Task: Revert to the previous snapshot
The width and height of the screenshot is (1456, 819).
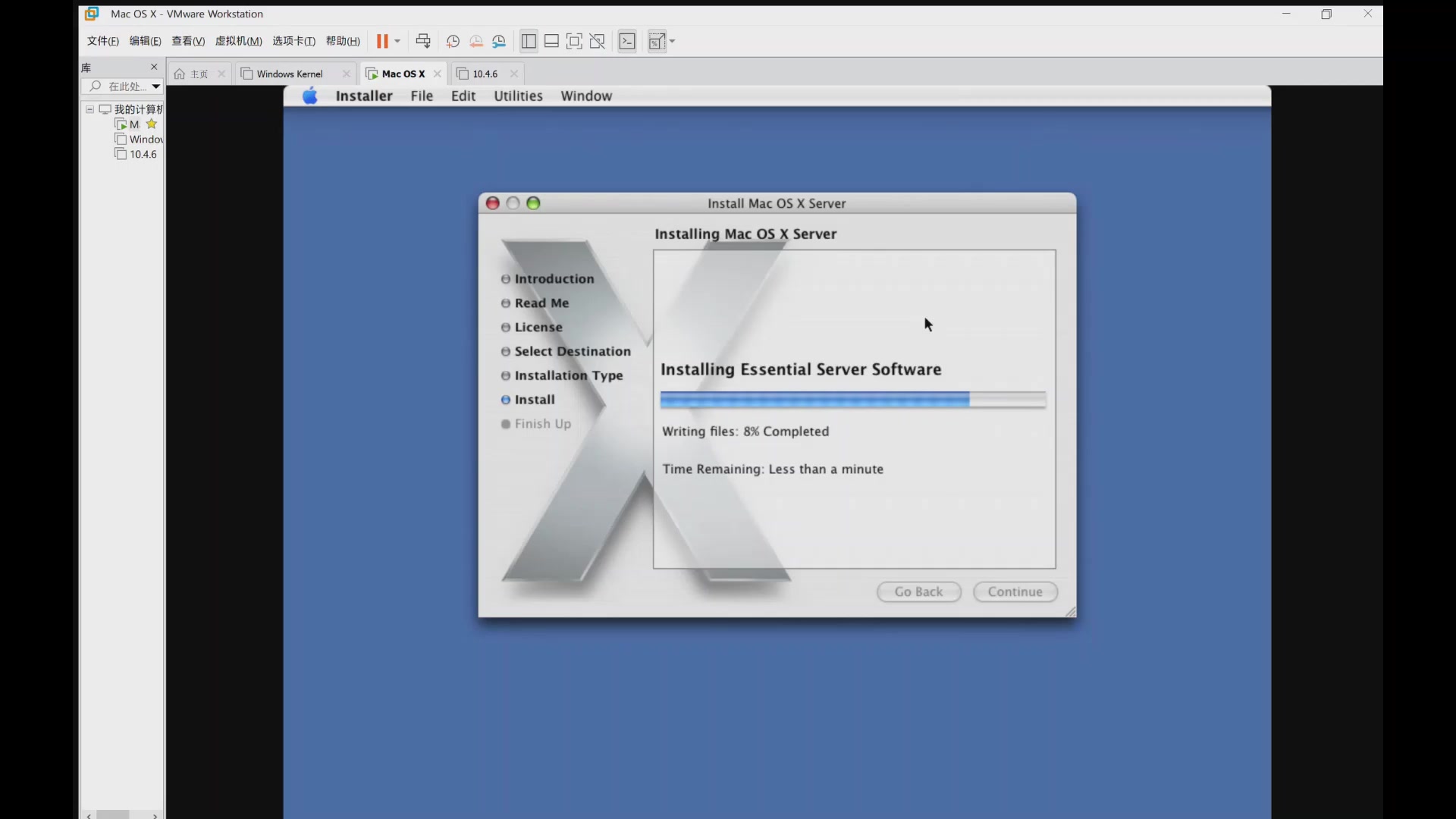Action: [x=476, y=41]
